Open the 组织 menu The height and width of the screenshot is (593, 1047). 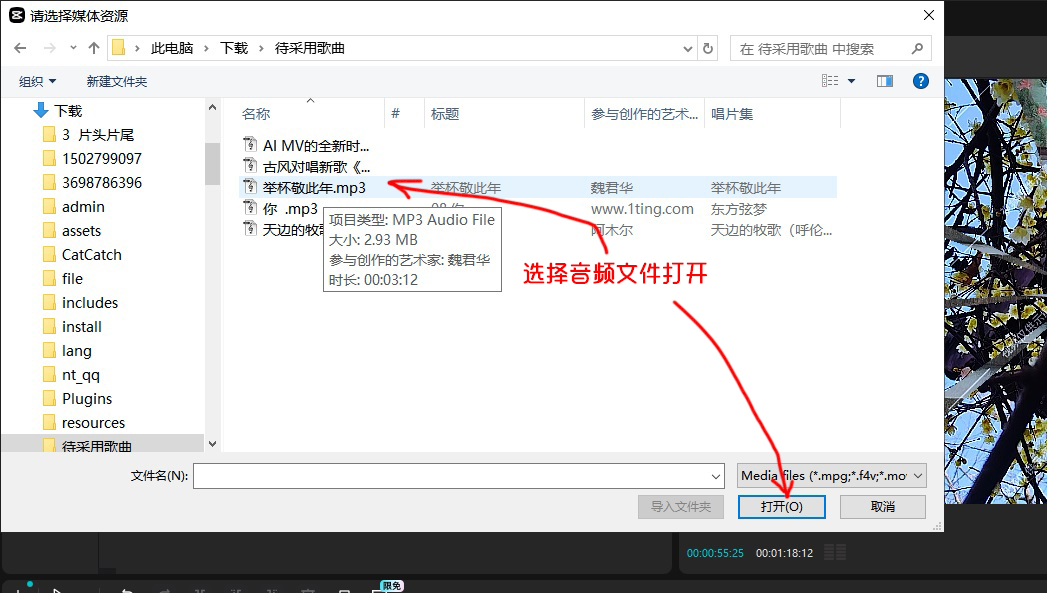[38, 81]
